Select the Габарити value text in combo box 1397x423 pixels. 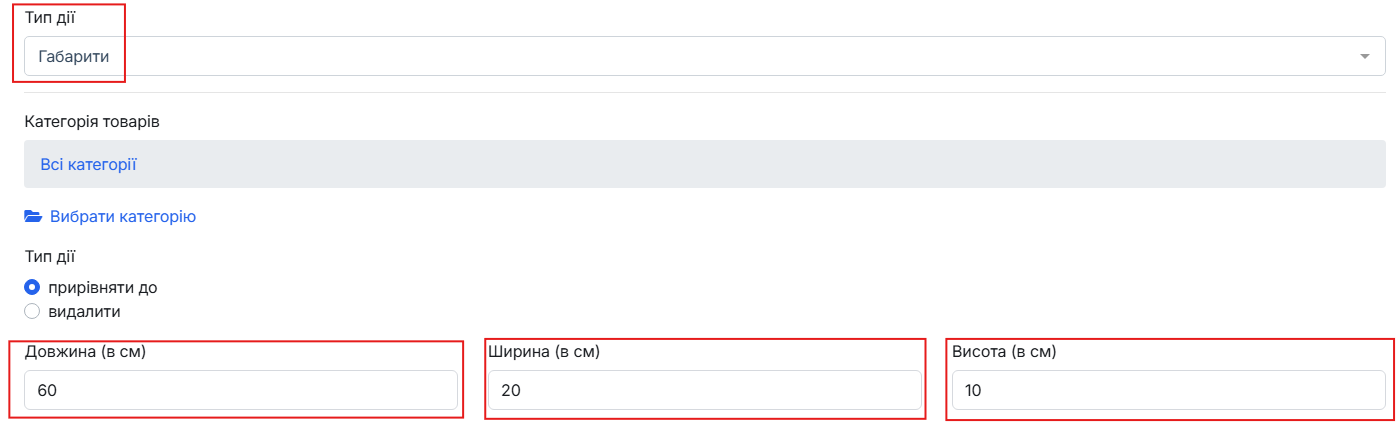pos(74,56)
